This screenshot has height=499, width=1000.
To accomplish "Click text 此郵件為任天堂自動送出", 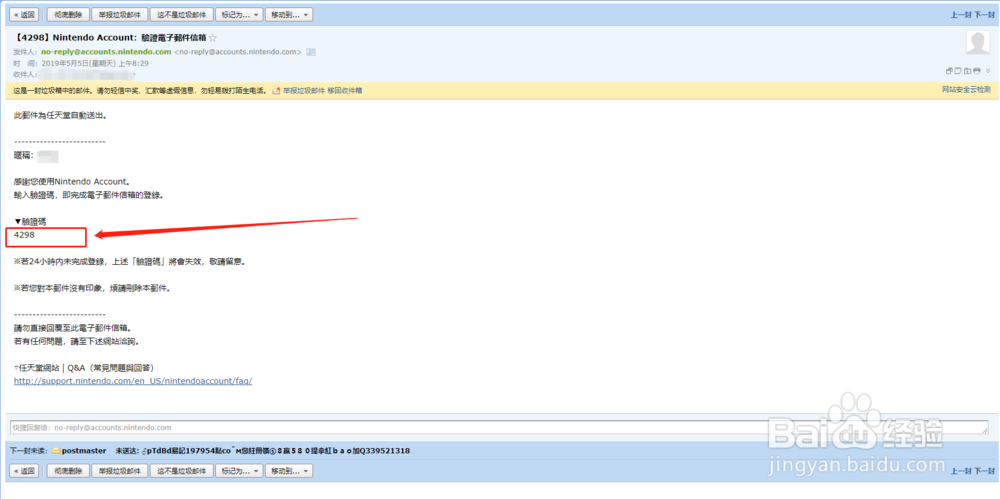I will [x=61, y=115].
